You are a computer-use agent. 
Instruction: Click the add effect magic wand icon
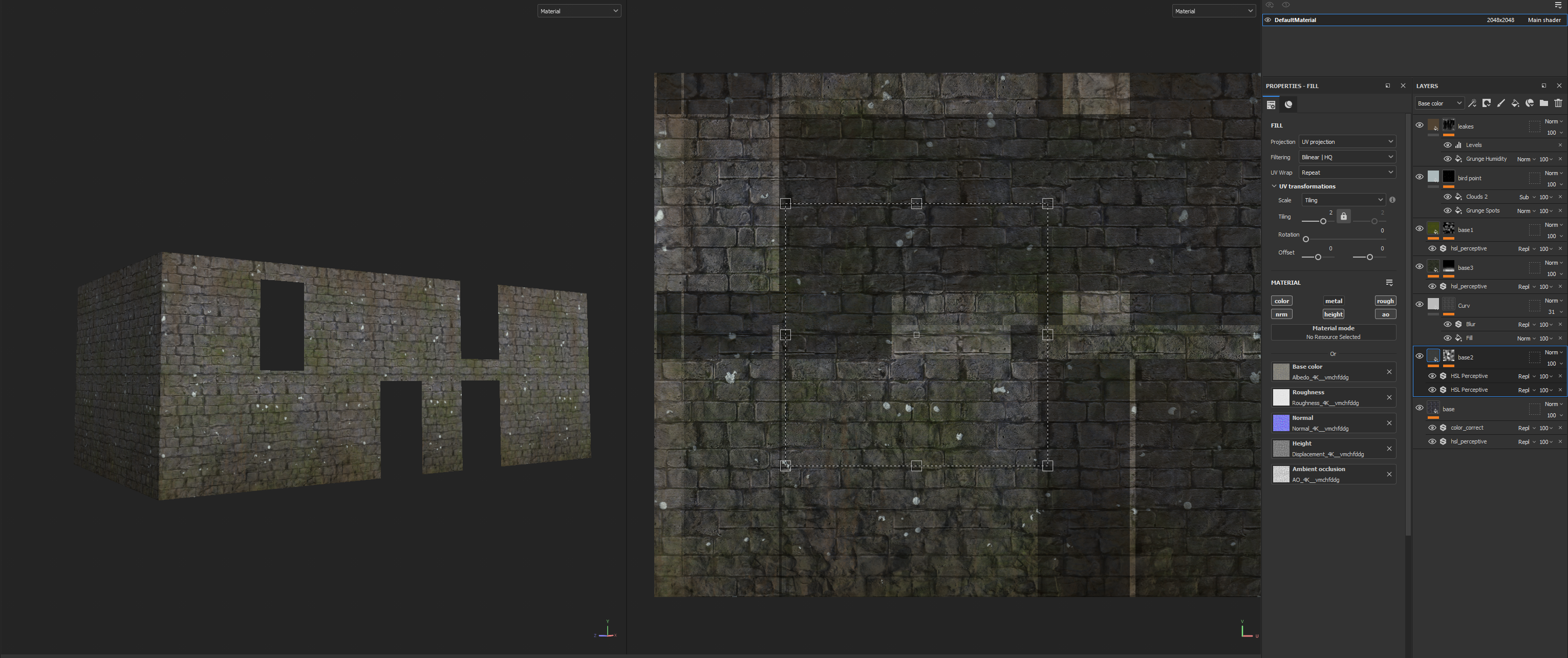pos(1472,103)
